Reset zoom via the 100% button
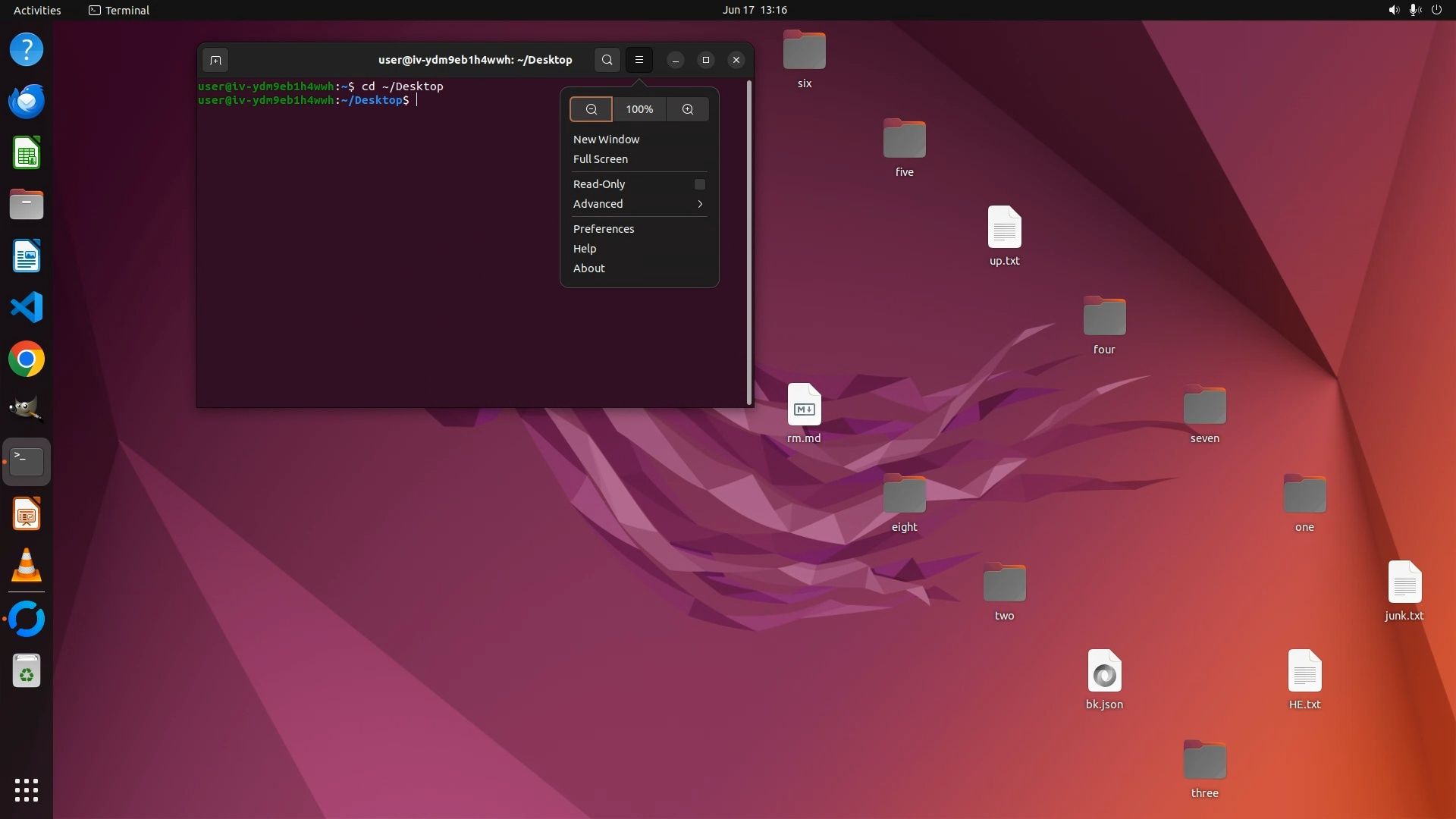Image resolution: width=1456 pixels, height=819 pixels. (639, 109)
